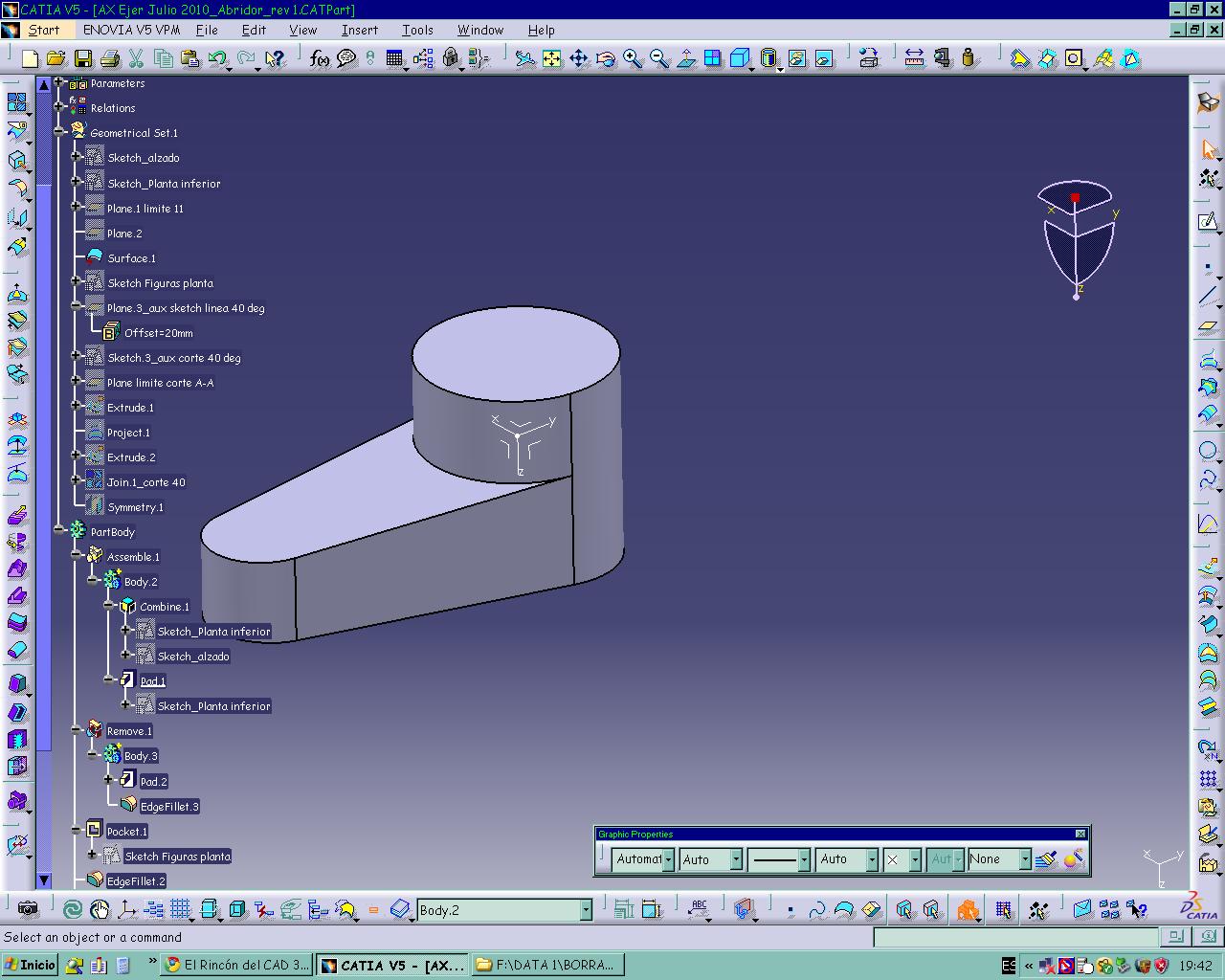
Task: Collapse the Geometrical Set.1 node
Action: click(x=59, y=131)
